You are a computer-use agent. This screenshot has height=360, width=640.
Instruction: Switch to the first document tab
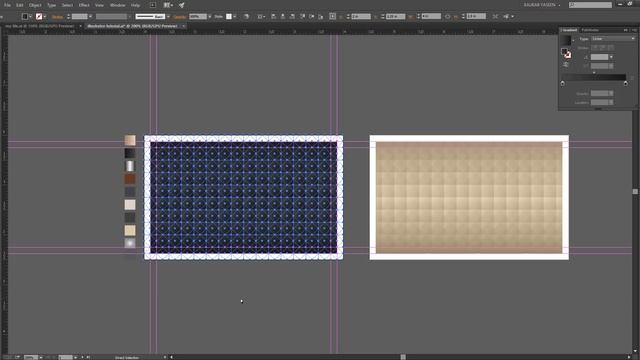click(40, 26)
